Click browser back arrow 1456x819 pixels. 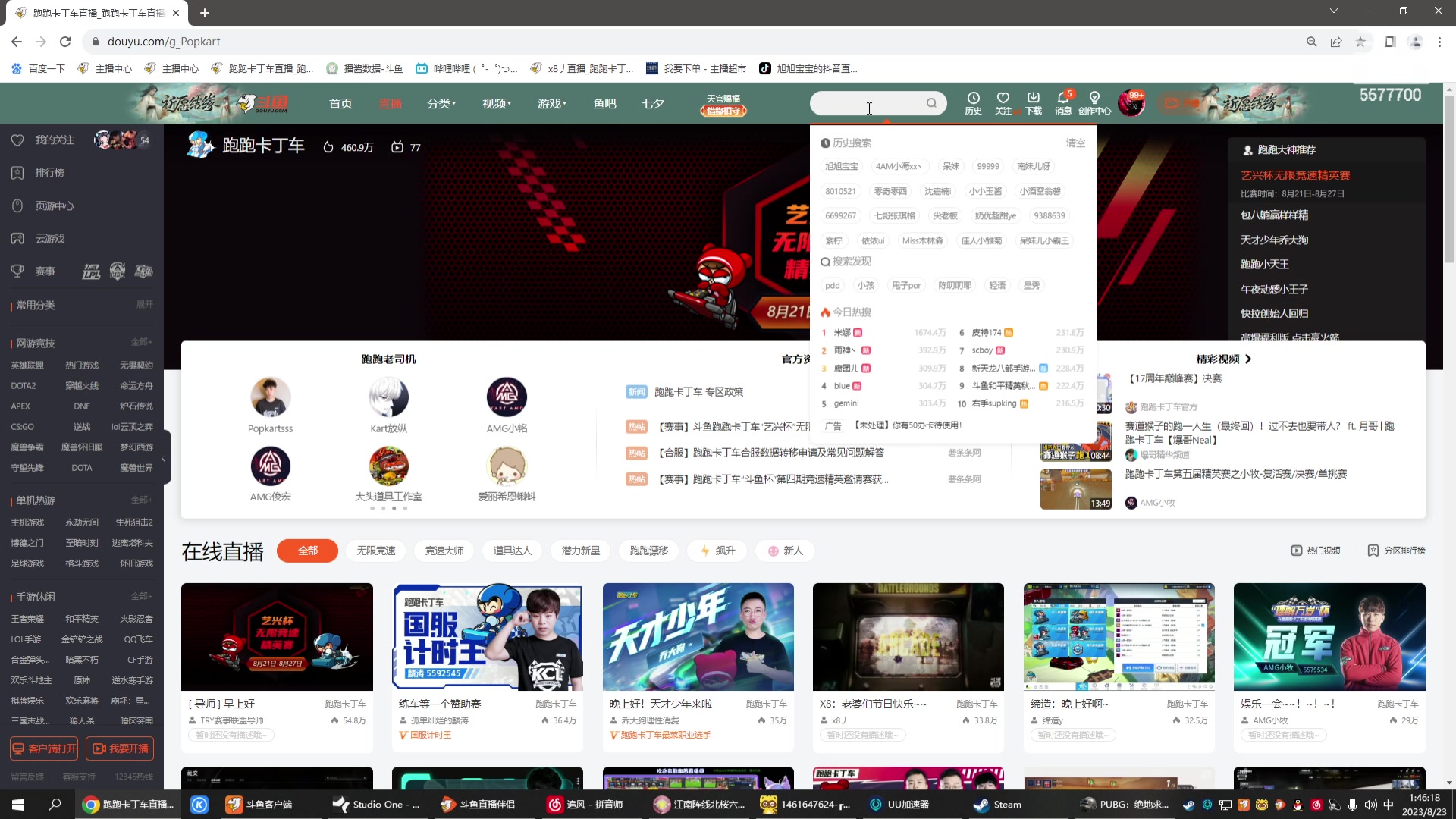[17, 42]
